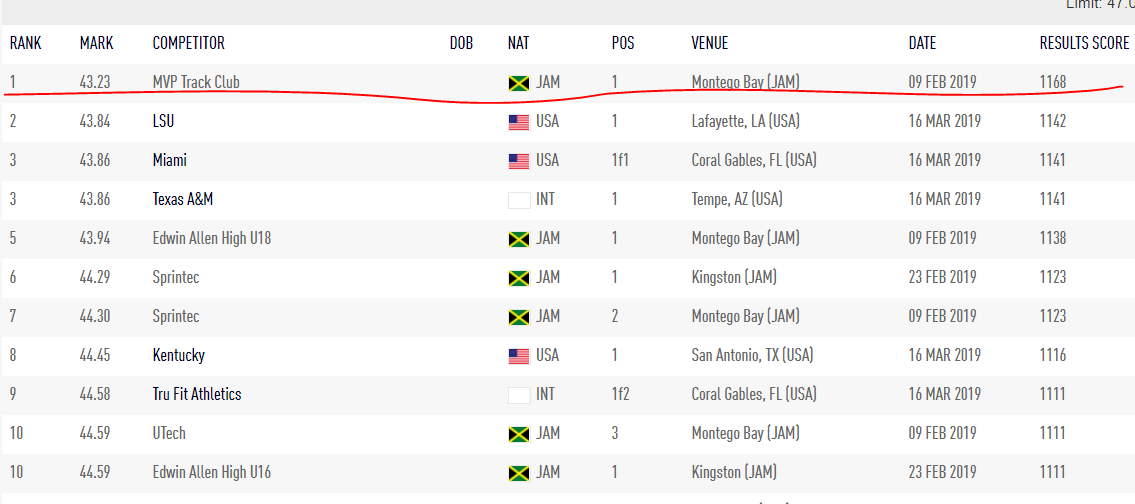Click the USA flag in LSU row
The image size is (1135, 504).
coord(518,122)
